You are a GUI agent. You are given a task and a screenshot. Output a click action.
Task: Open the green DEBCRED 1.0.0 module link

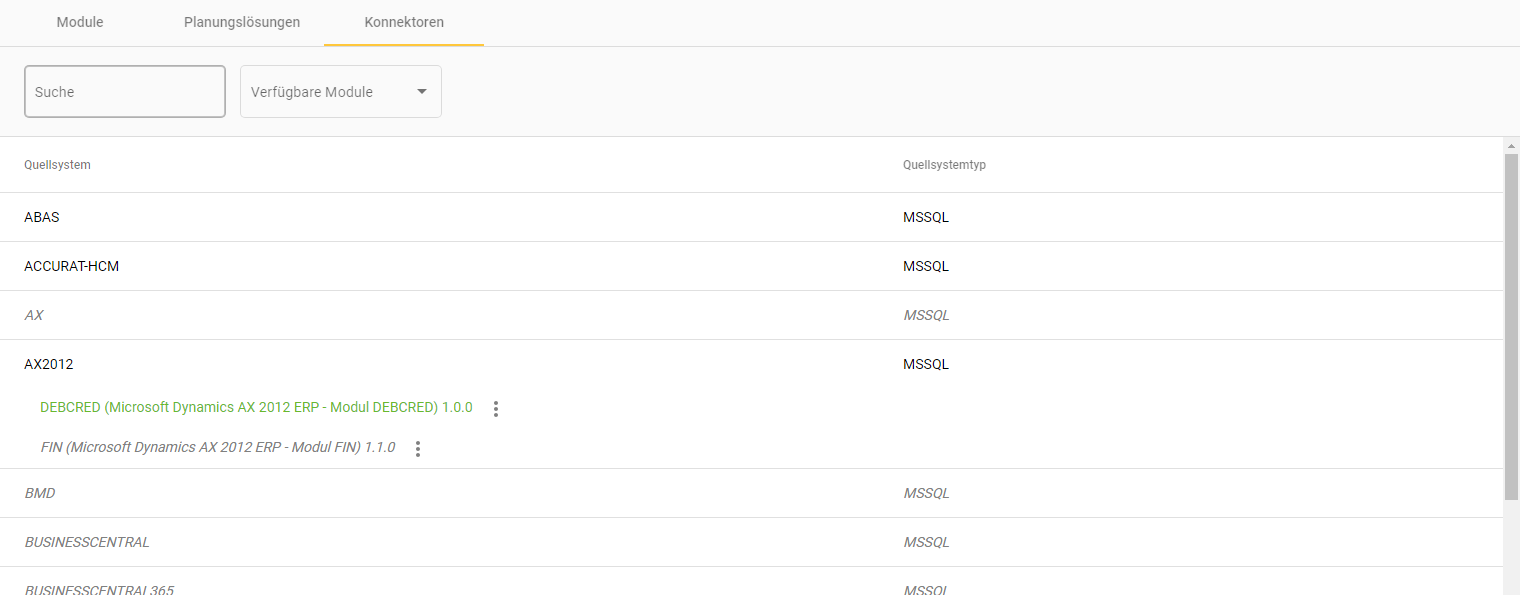pyautogui.click(x=256, y=408)
